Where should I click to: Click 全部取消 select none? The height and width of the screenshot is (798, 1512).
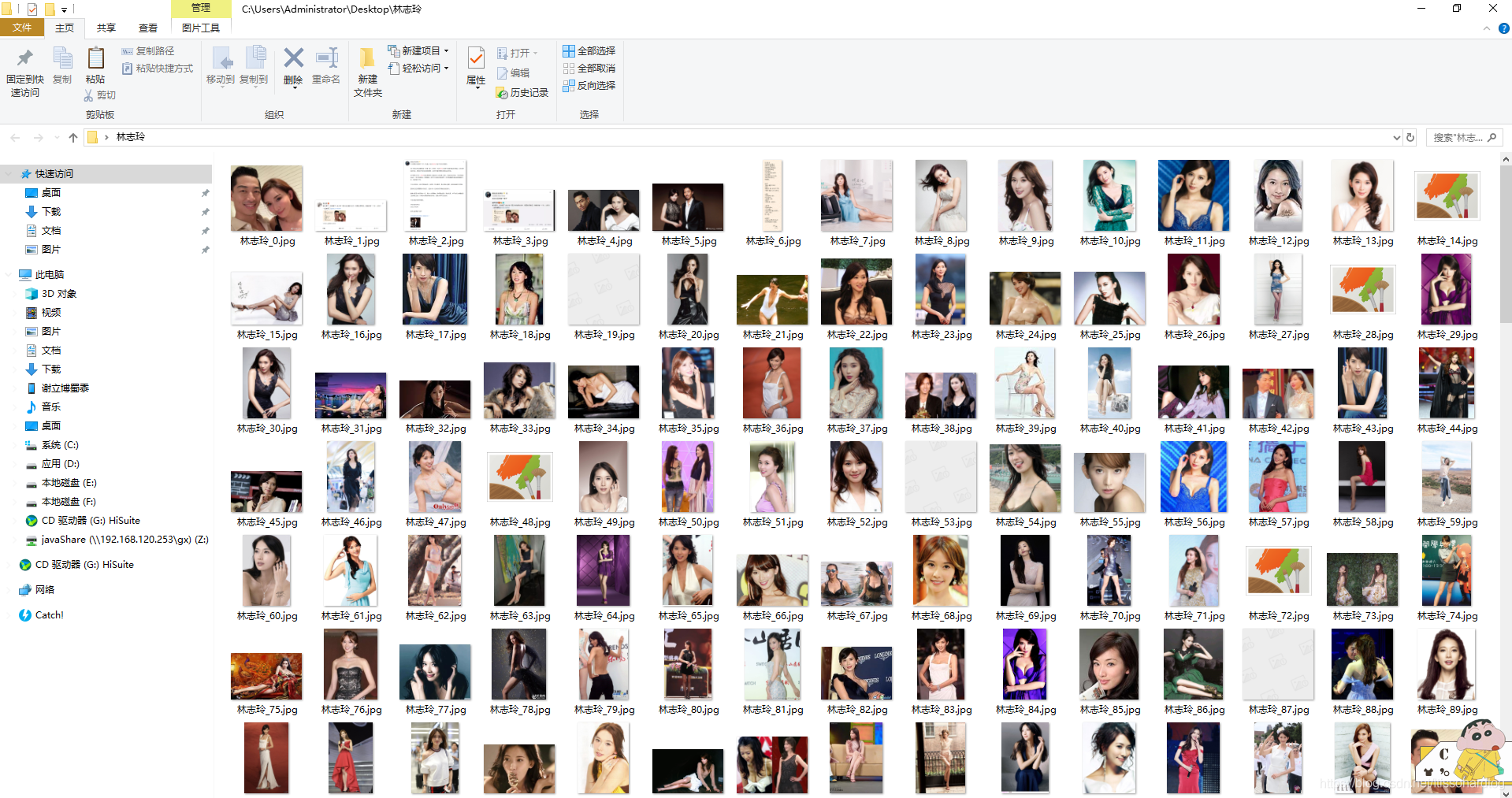pyautogui.click(x=589, y=69)
